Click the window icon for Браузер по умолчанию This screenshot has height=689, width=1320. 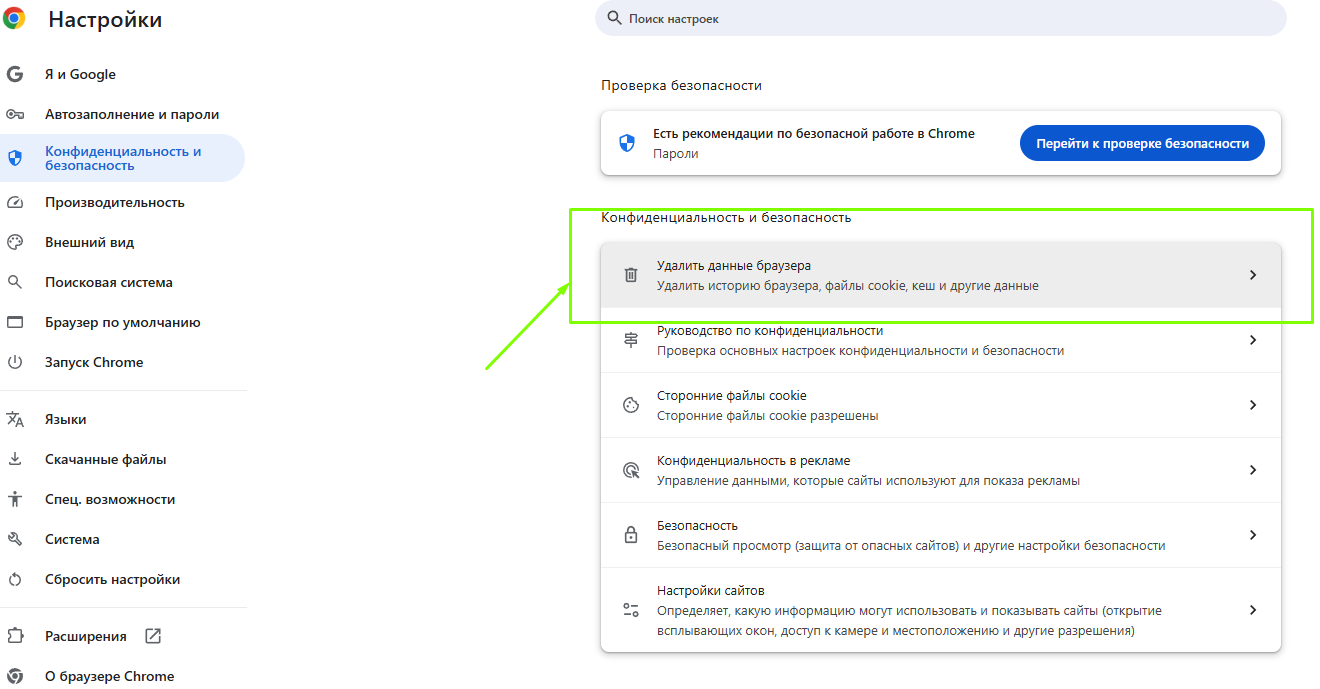[x=14, y=322]
